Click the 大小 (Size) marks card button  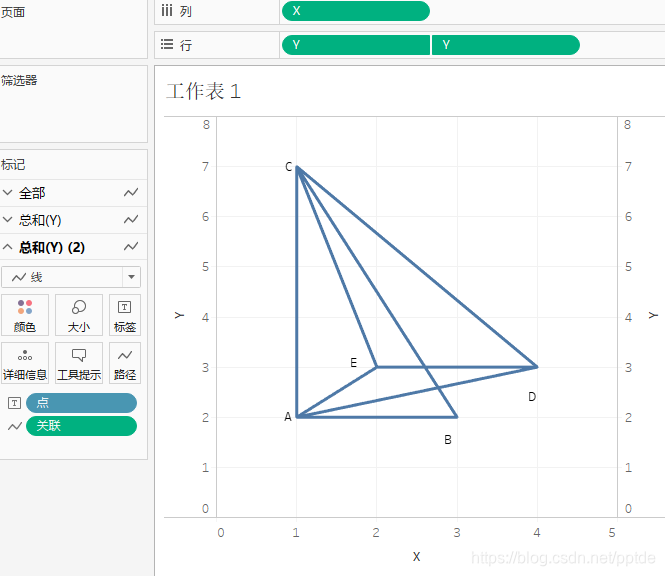point(79,315)
